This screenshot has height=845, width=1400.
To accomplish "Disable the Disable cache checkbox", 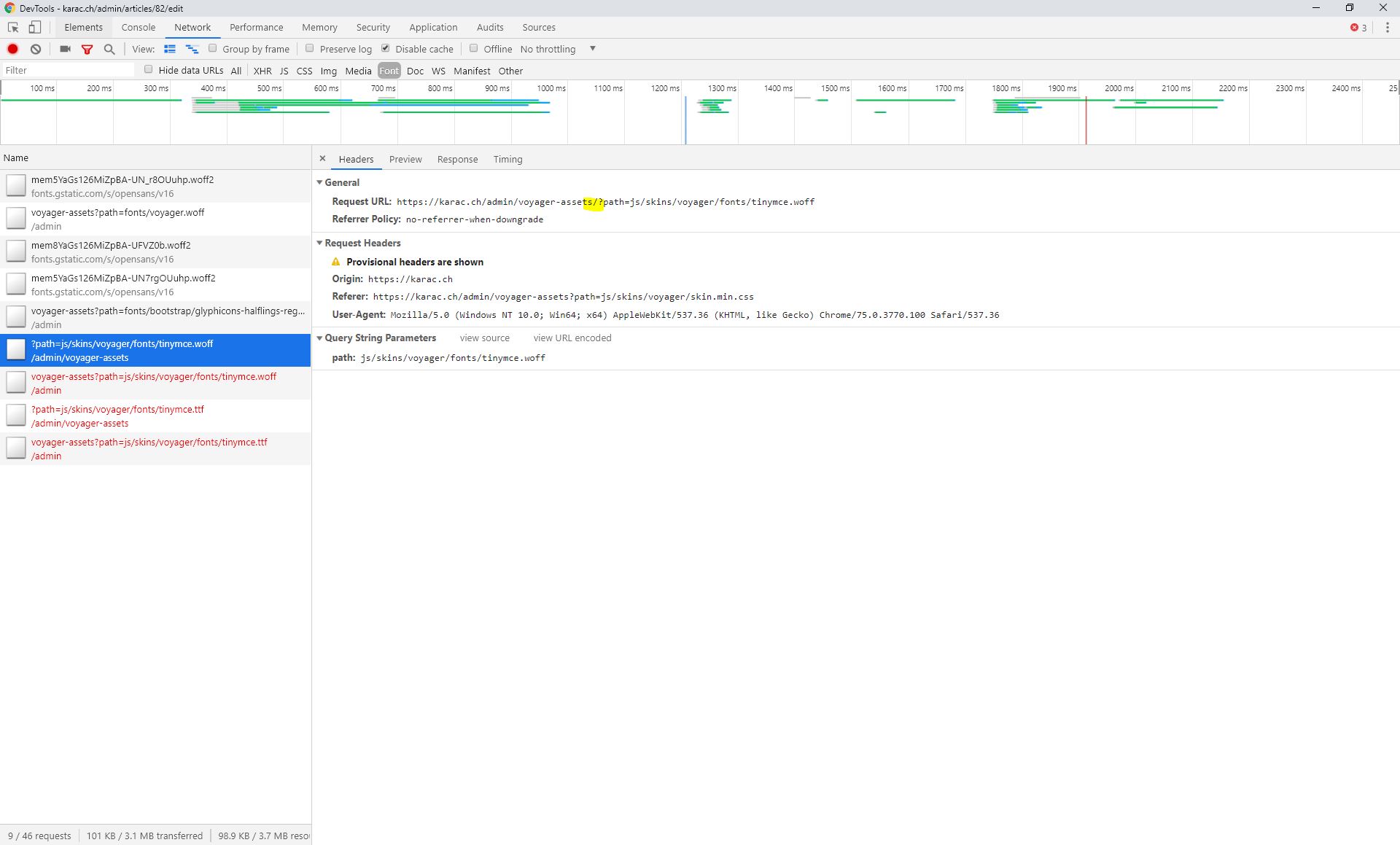I will 386,48.
